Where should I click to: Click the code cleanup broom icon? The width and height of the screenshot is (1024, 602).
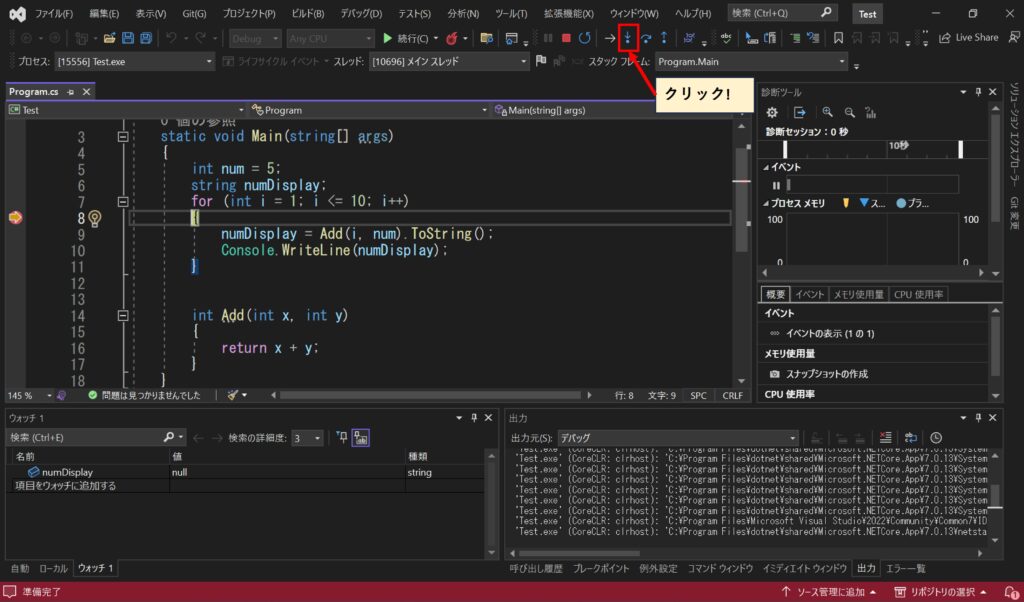click(232, 395)
